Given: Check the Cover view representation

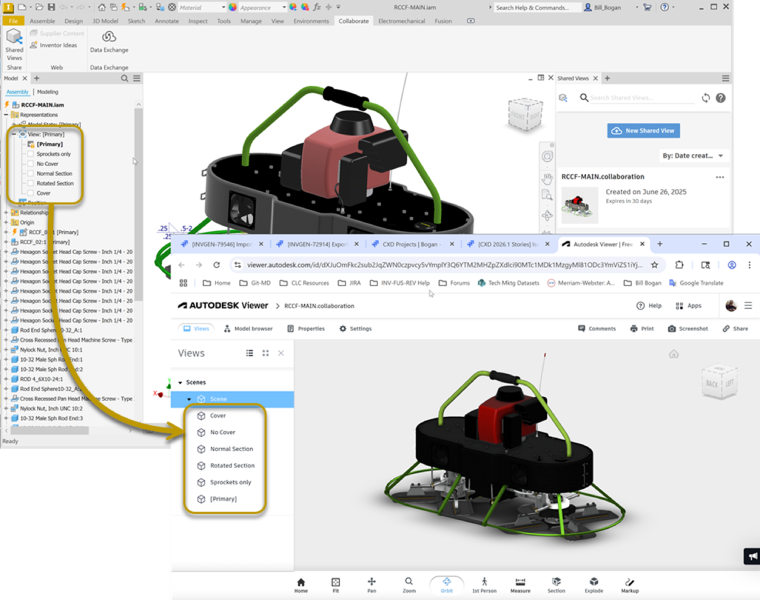Looking at the screenshot, I should [31, 193].
